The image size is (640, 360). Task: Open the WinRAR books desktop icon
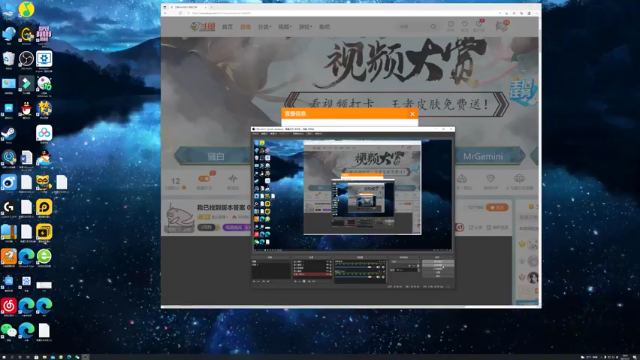(x=9, y=232)
